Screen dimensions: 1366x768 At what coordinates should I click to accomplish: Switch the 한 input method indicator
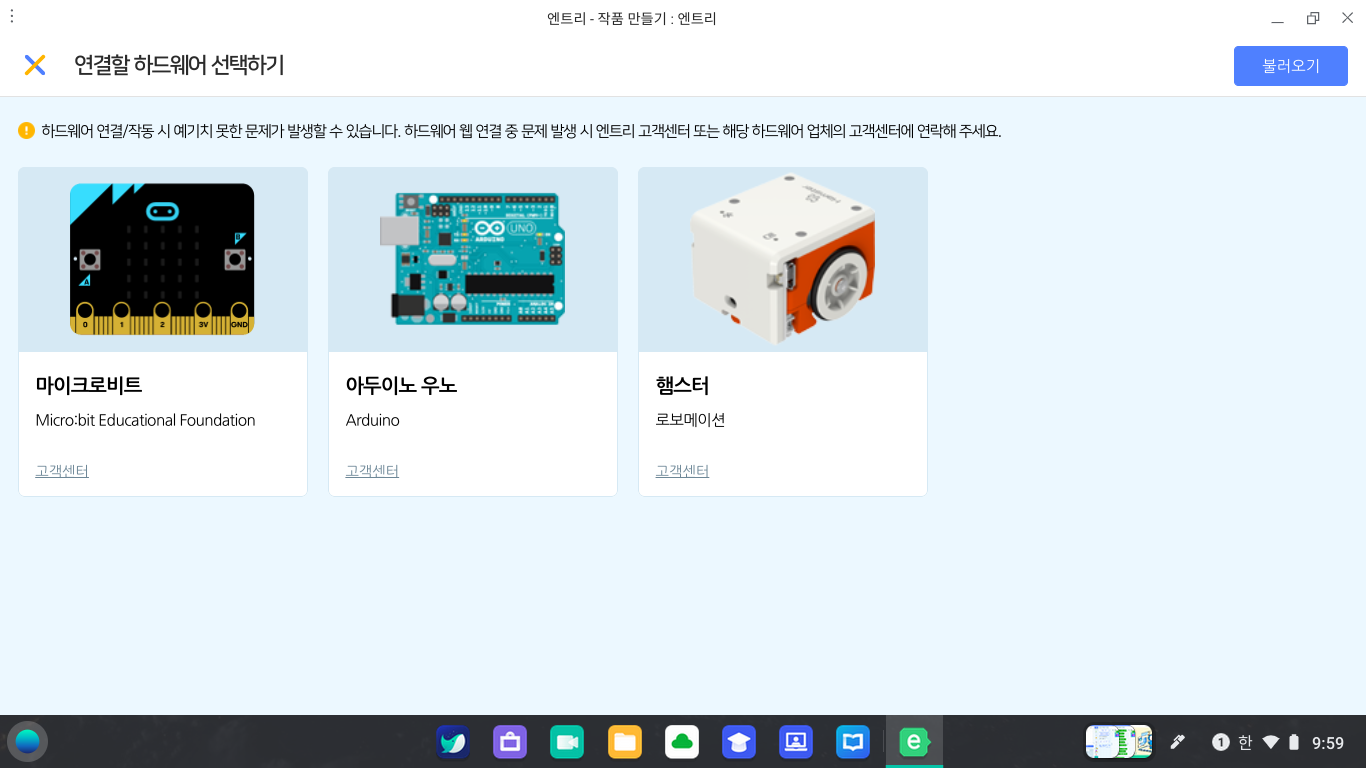tap(1245, 742)
